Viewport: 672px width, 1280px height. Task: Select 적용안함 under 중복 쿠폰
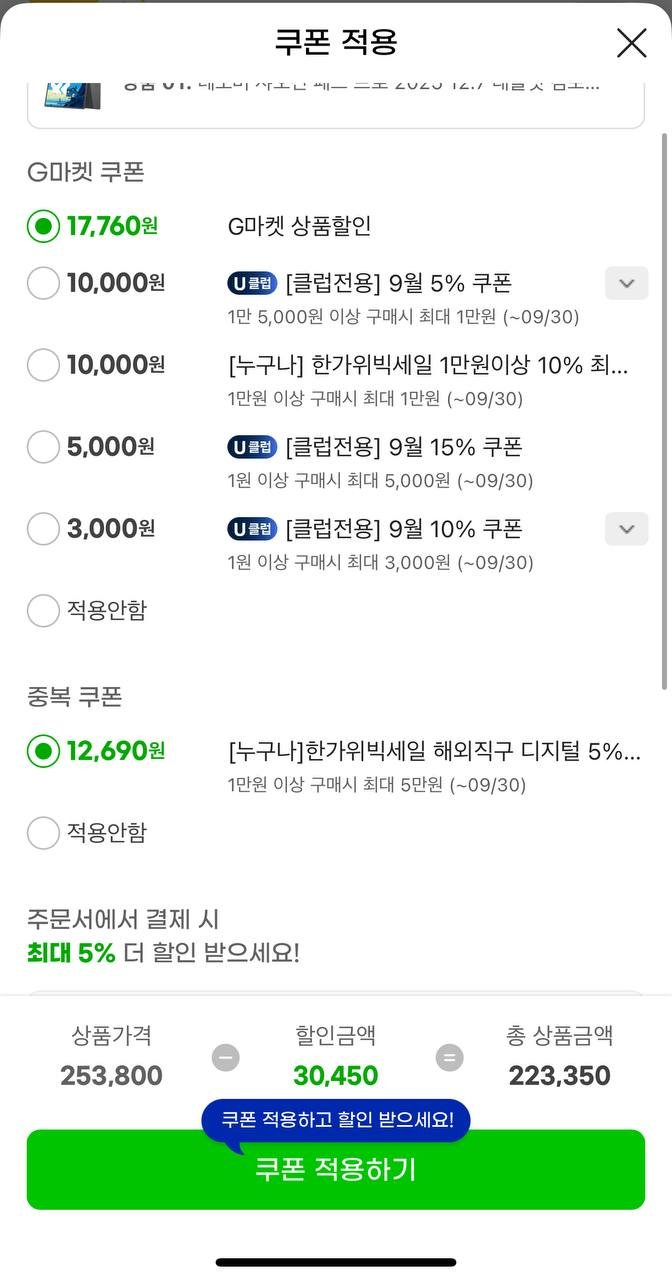(x=43, y=832)
